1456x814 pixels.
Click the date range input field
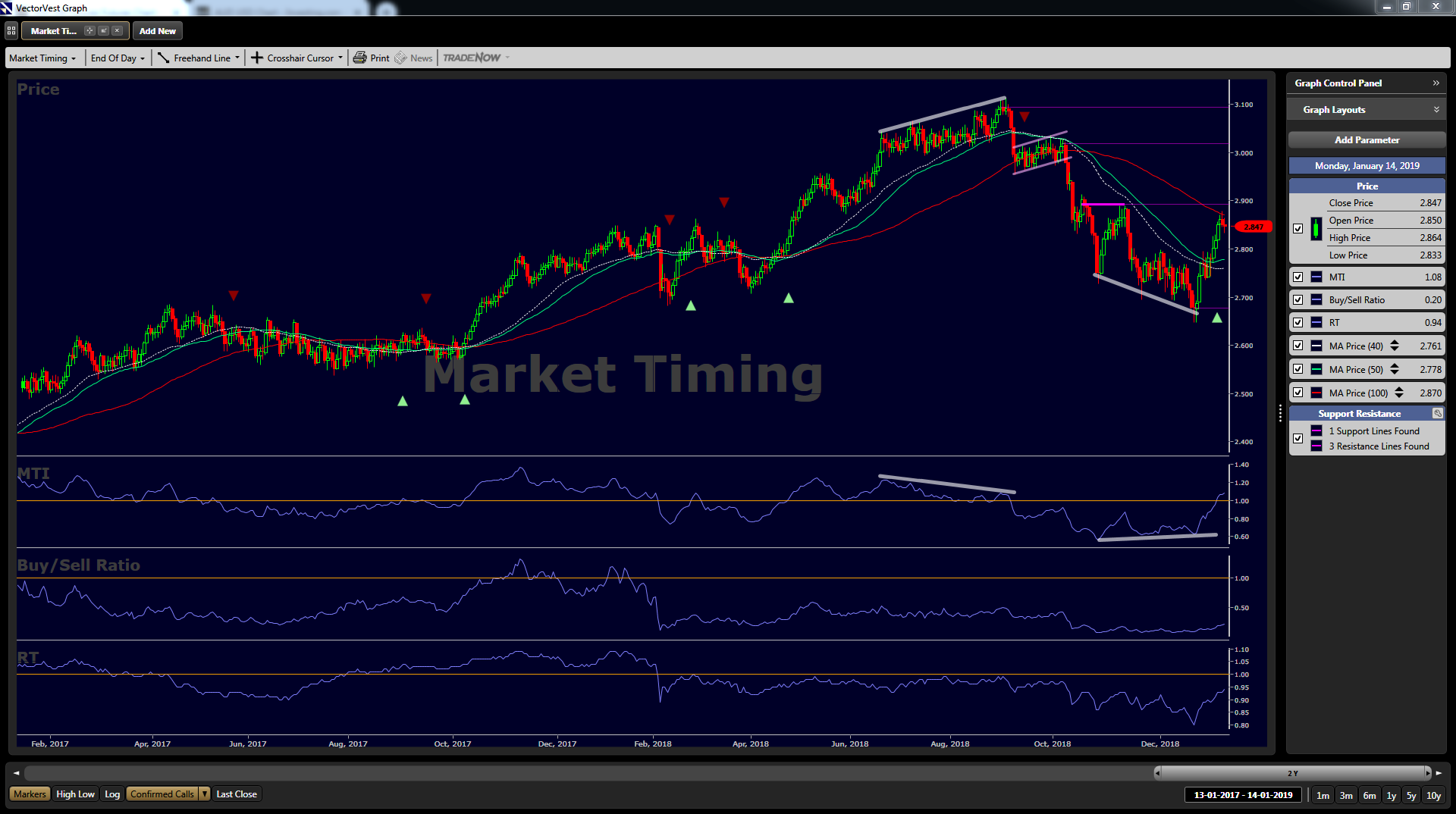(x=1243, y=795)
